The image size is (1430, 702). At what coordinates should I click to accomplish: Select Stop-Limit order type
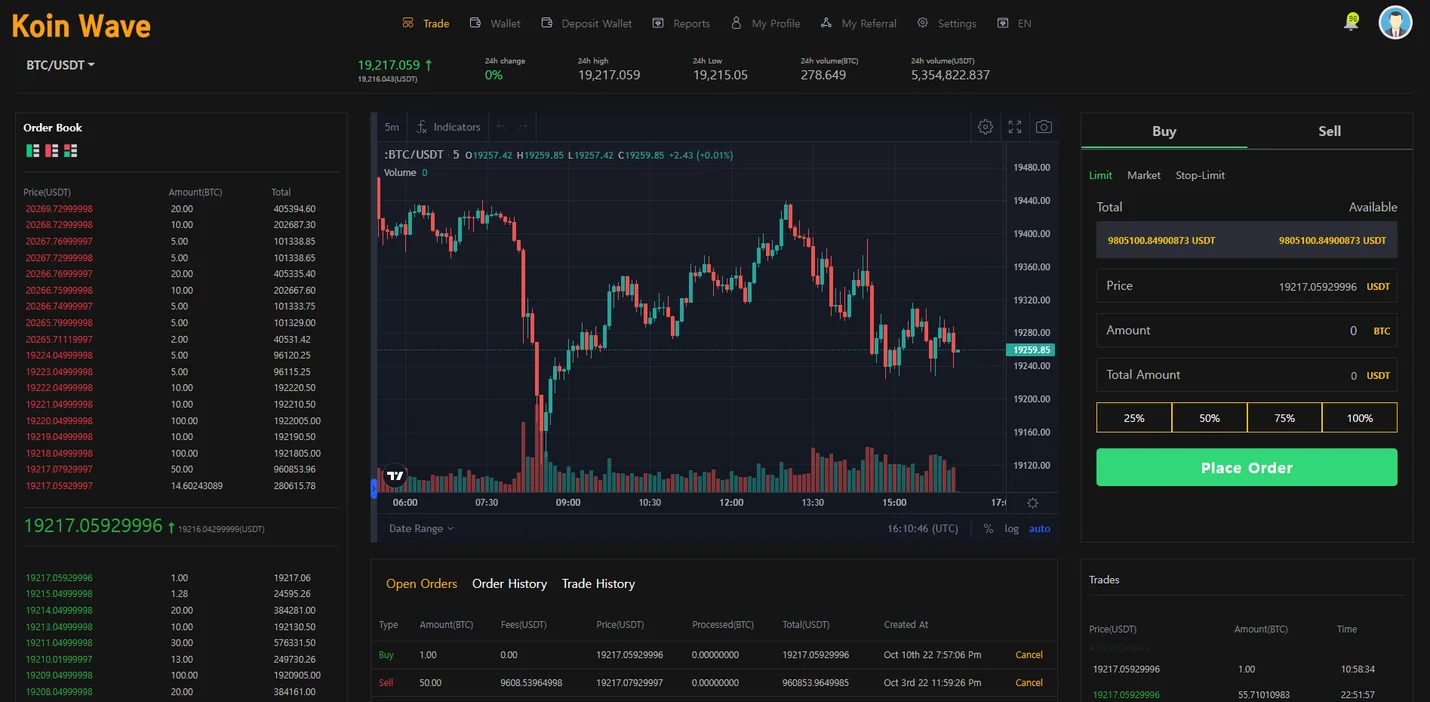[1200, 175]
